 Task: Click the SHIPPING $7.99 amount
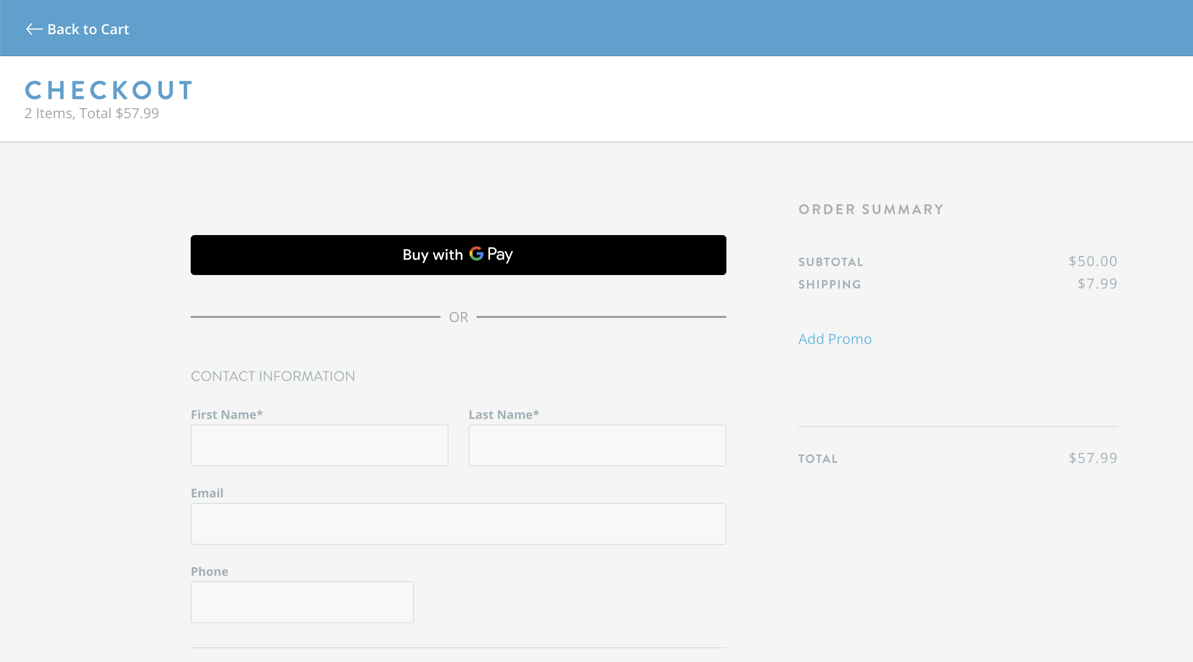(x=1098, y=284)
